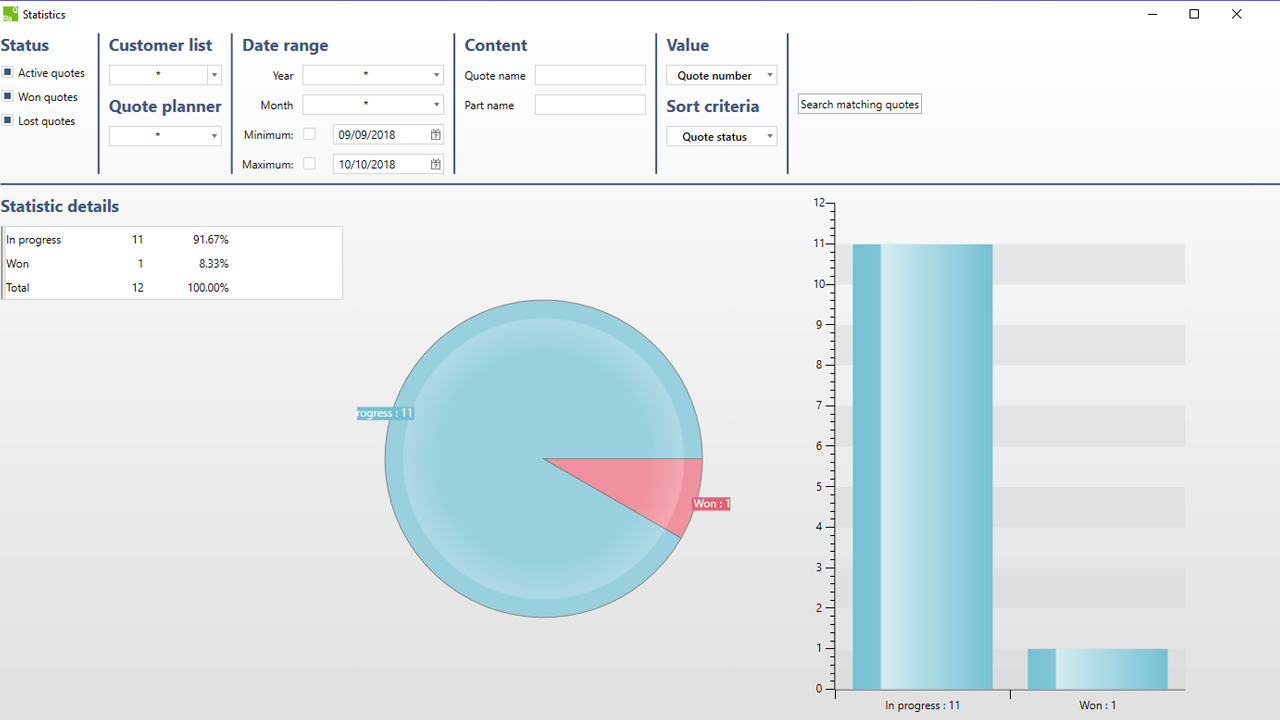Minimize the Statistics window
This screenshot has height=720, width=1280.
click(x=1152, y=14)
